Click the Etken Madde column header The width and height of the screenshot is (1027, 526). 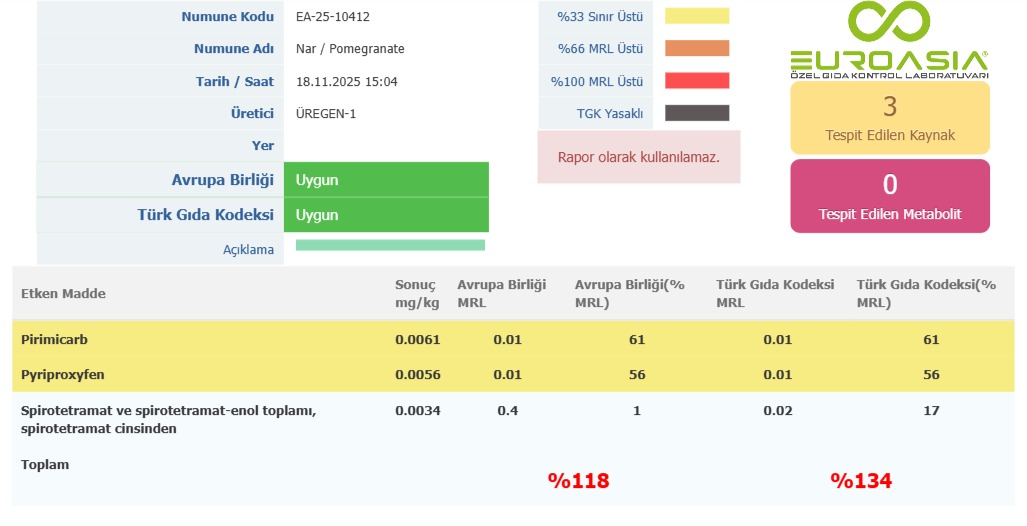(x=63, y=293)
